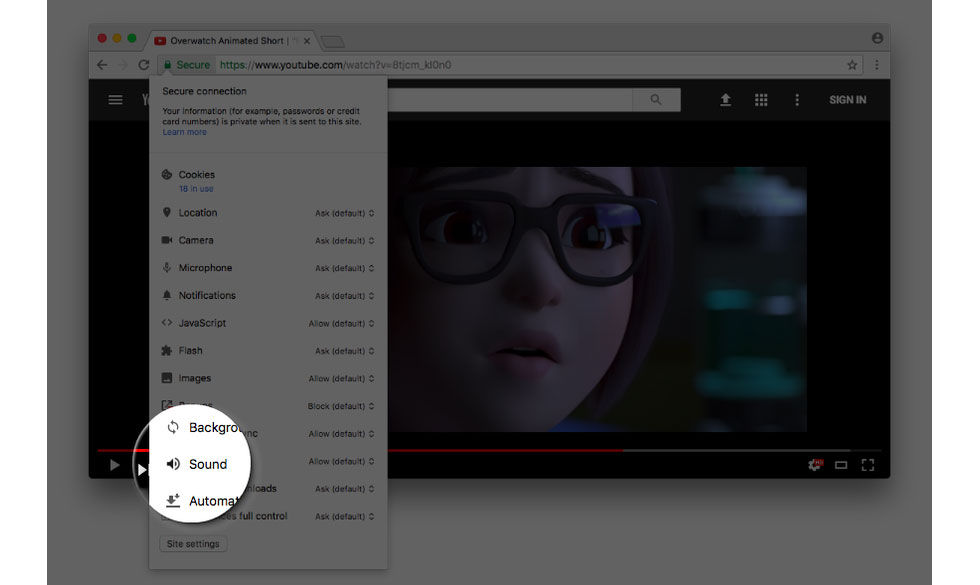Open Flash Ask (default) dropdown

tap(344, 351)
